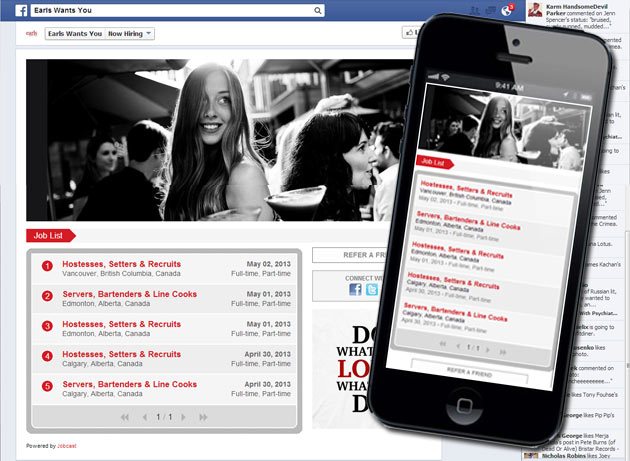Click the Twitter connect icon

pos(372,289)
